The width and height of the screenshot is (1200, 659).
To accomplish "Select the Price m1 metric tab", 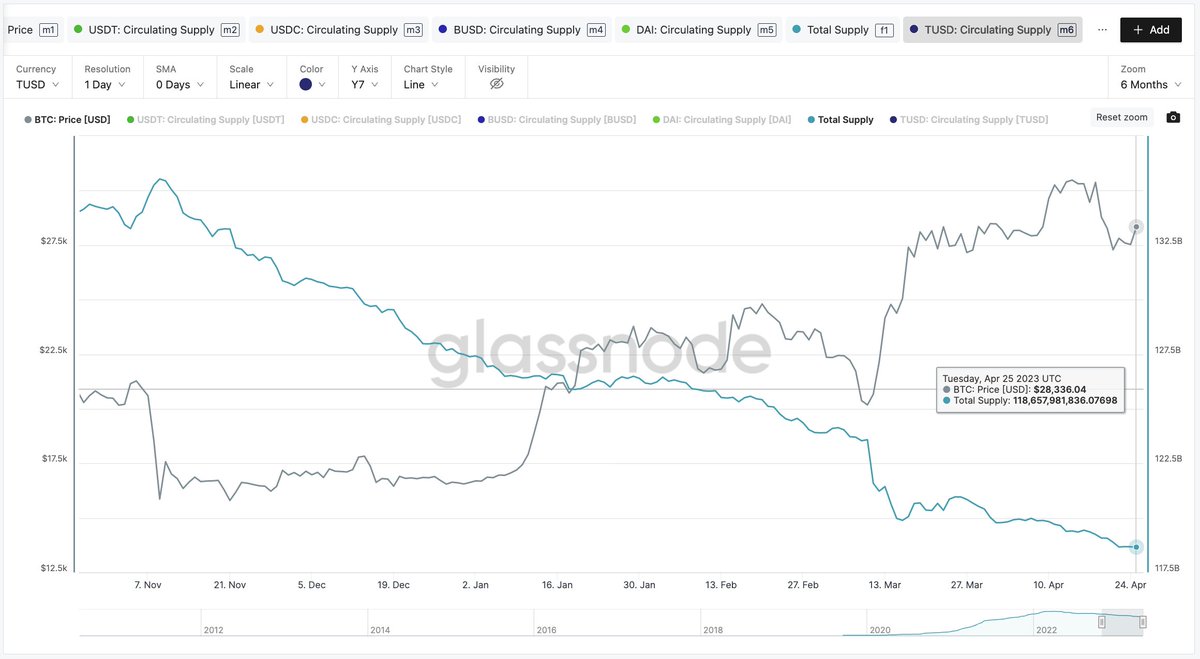I will click(32, 30).
